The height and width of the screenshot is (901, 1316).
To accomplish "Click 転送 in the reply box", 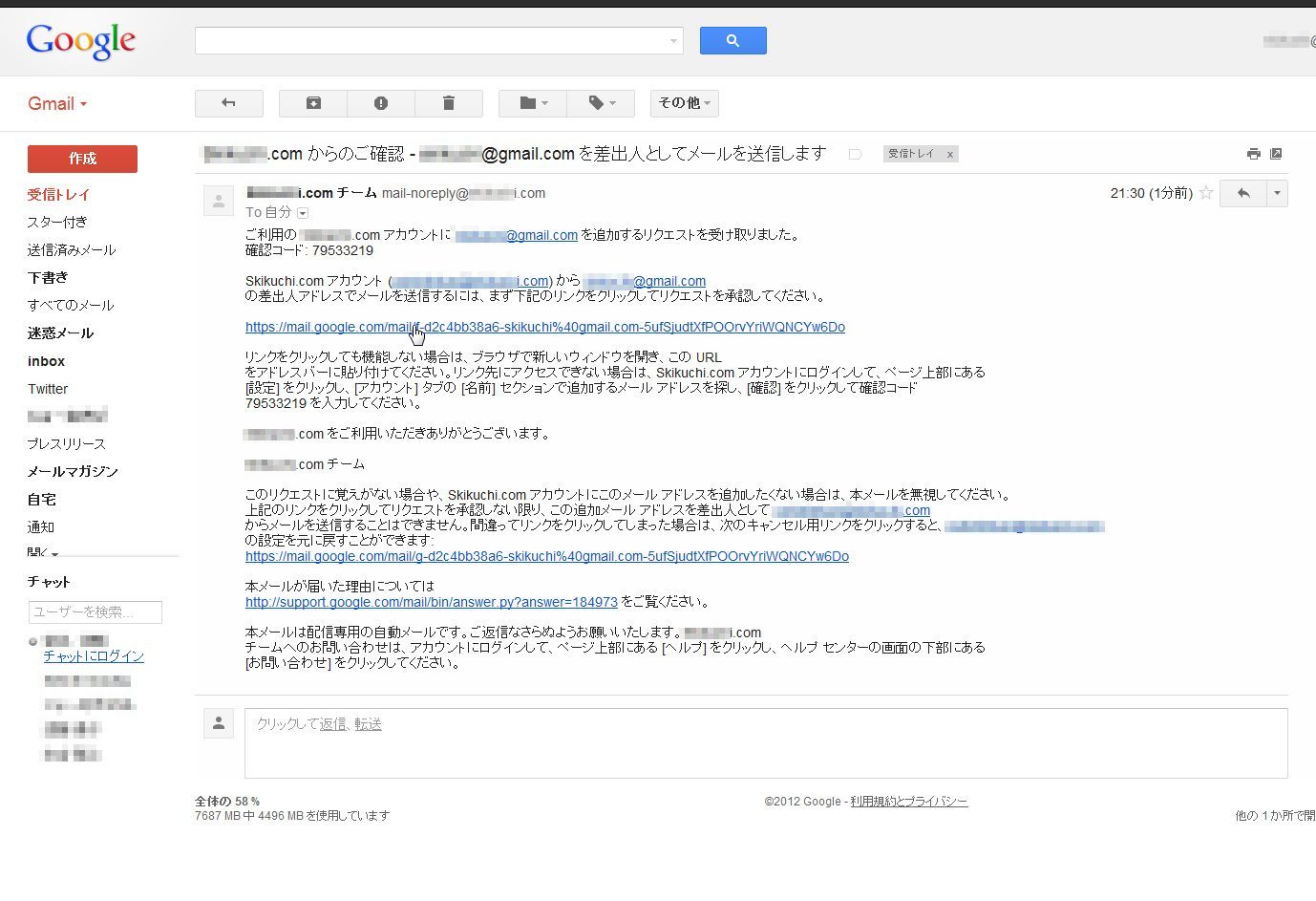I will pyautogui.click(x=368, y=724).
